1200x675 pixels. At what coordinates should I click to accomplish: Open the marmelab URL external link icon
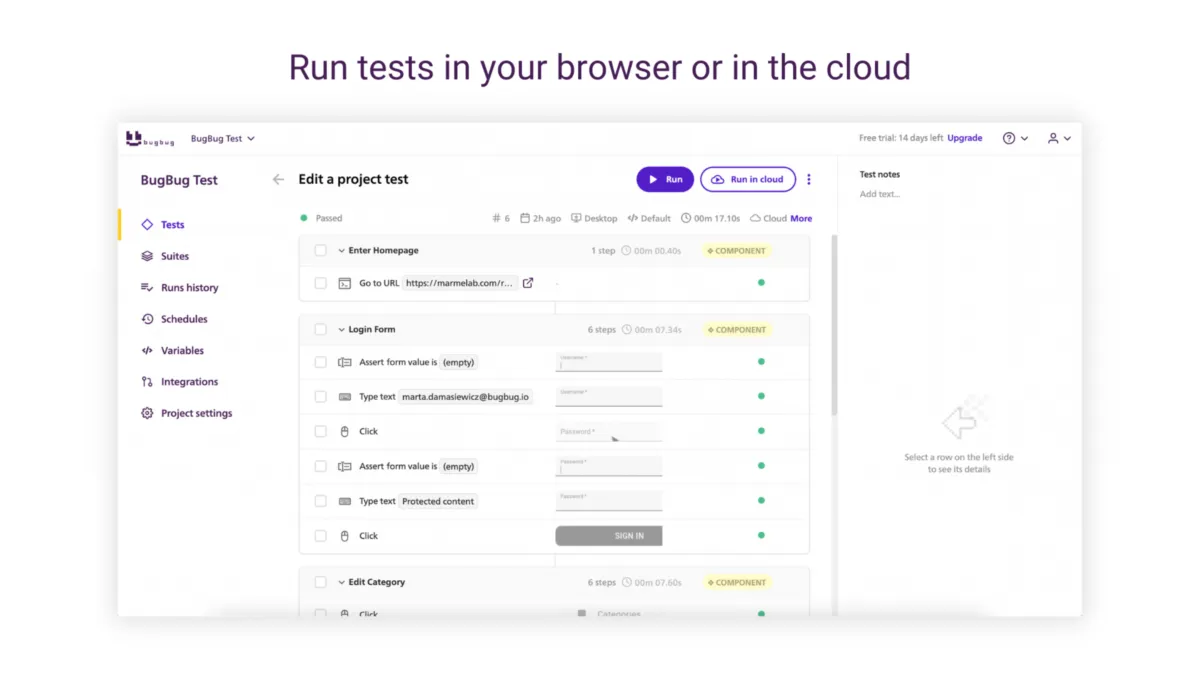pyautogui.click(x=528, y=283)
